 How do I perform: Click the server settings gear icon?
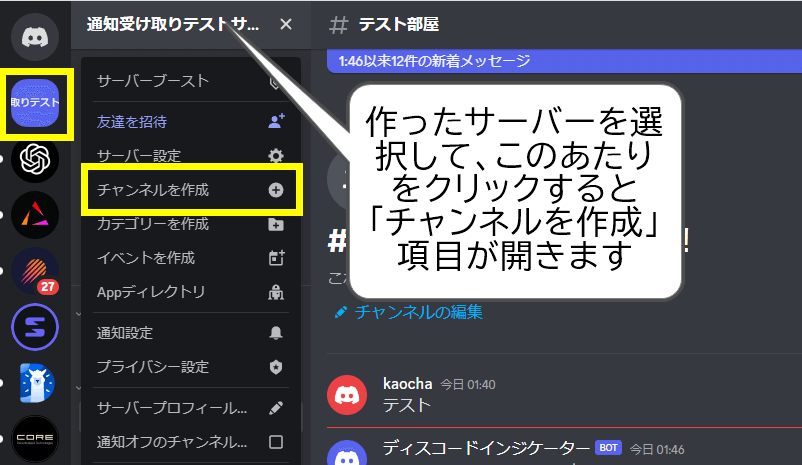[276, 156]
